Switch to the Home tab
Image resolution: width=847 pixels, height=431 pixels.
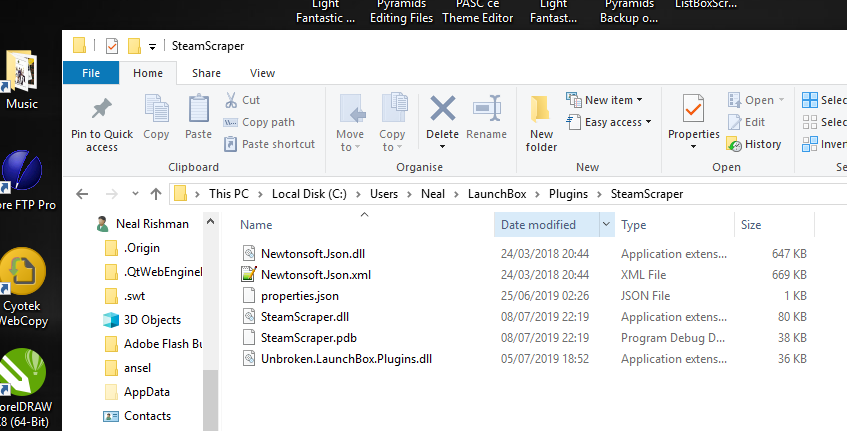click(148, 73)
